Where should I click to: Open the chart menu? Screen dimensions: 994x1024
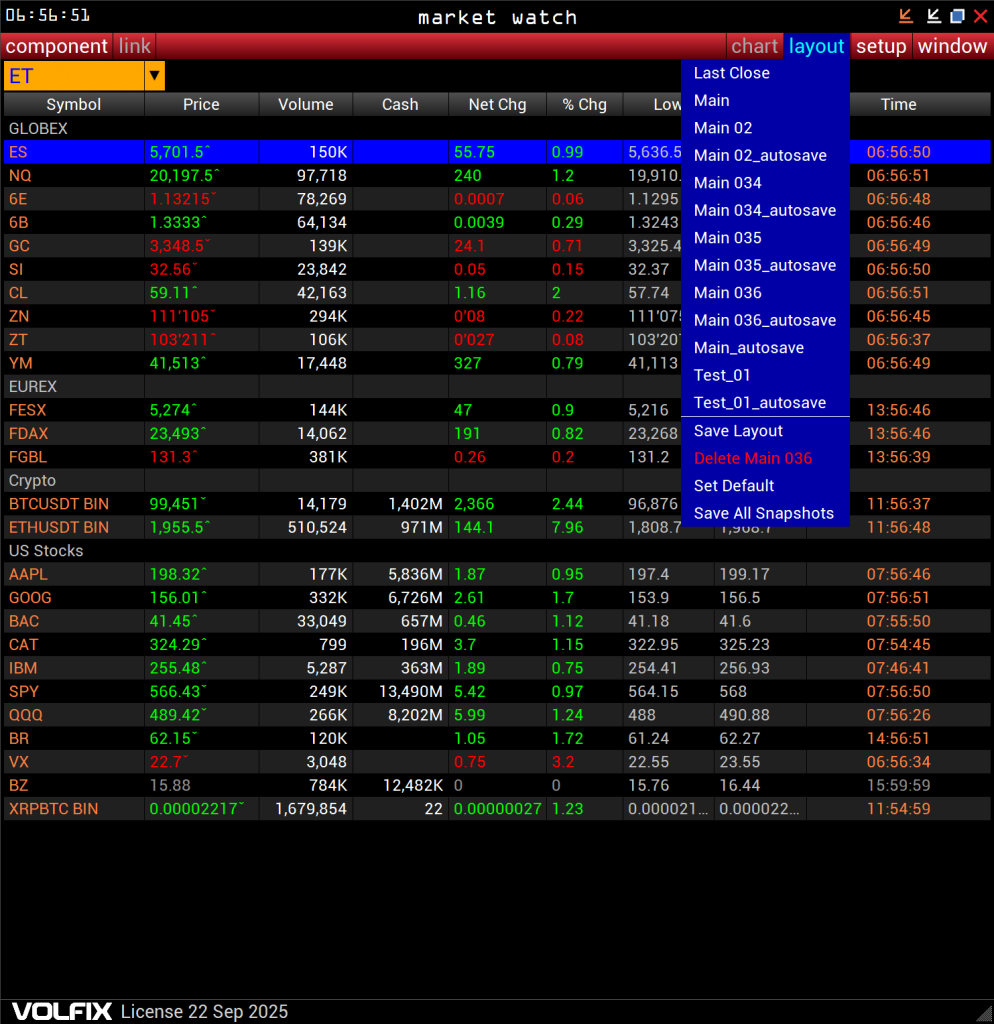pos(754,46)
